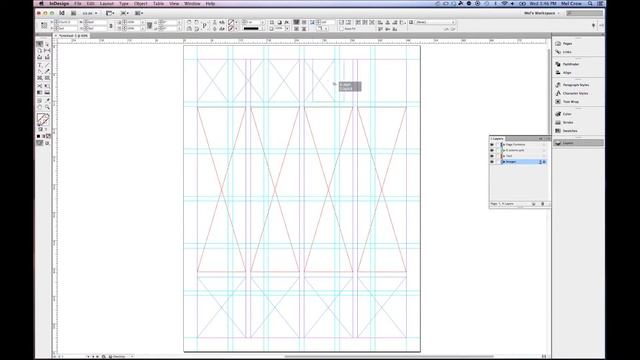Click the stroke weight black line preview
The width and height of the screenshot is (640, 360).
click(251, 29)
